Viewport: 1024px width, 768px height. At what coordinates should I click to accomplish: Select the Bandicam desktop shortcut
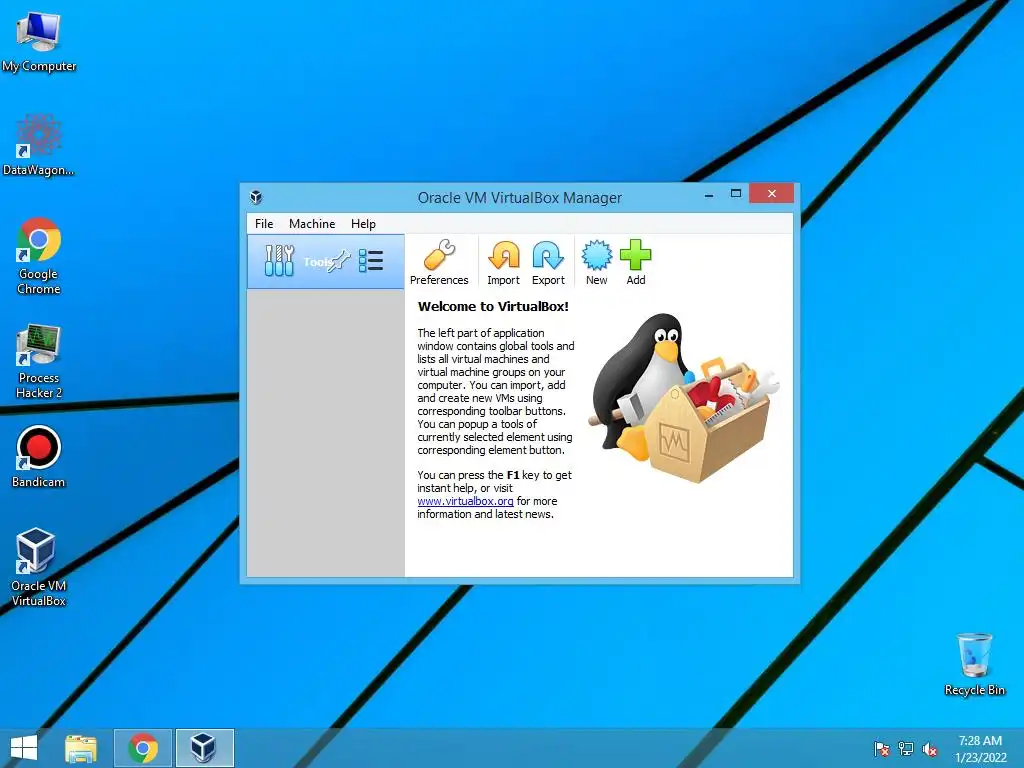point(39,456)
